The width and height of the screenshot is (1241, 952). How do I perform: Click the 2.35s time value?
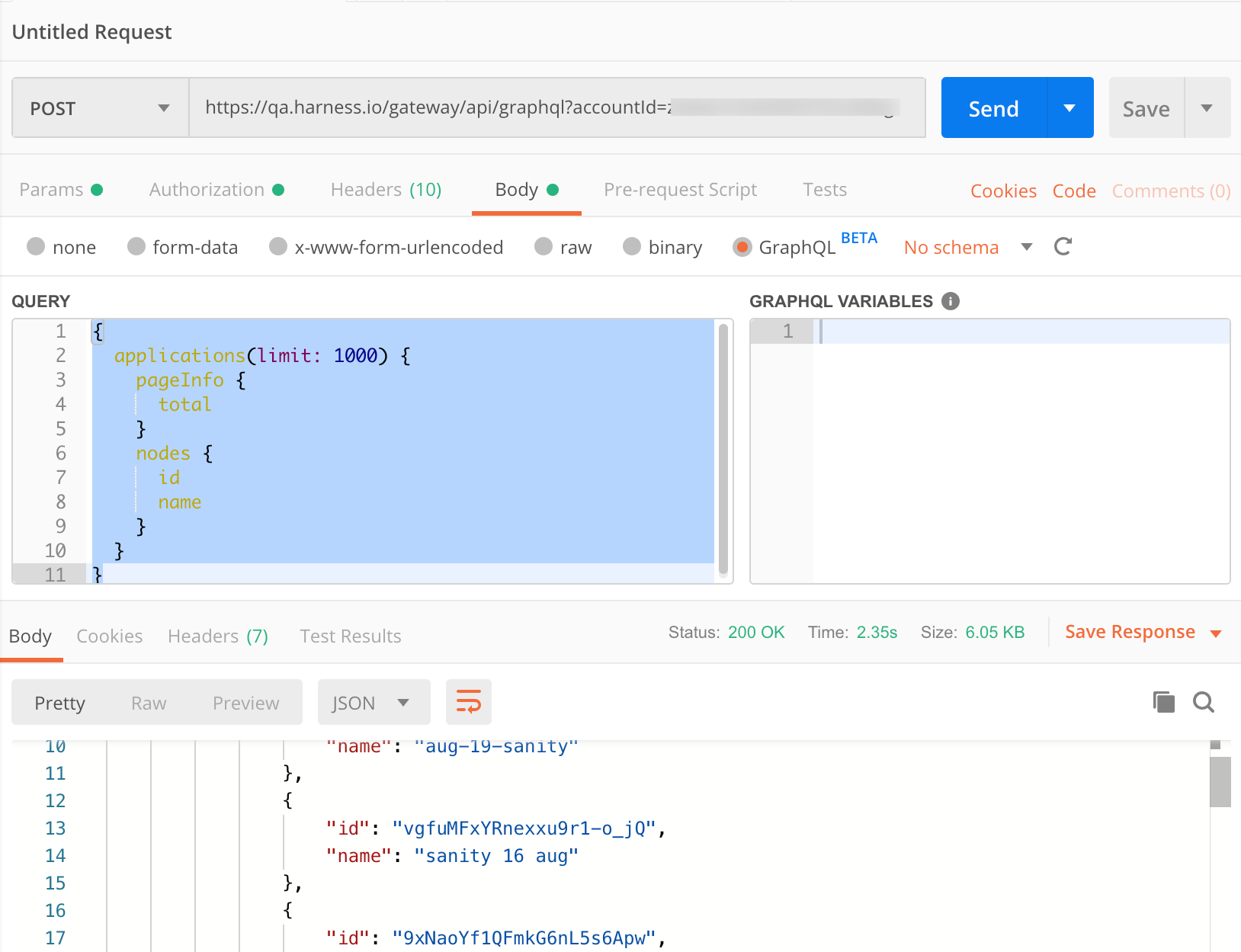[877, 633]
